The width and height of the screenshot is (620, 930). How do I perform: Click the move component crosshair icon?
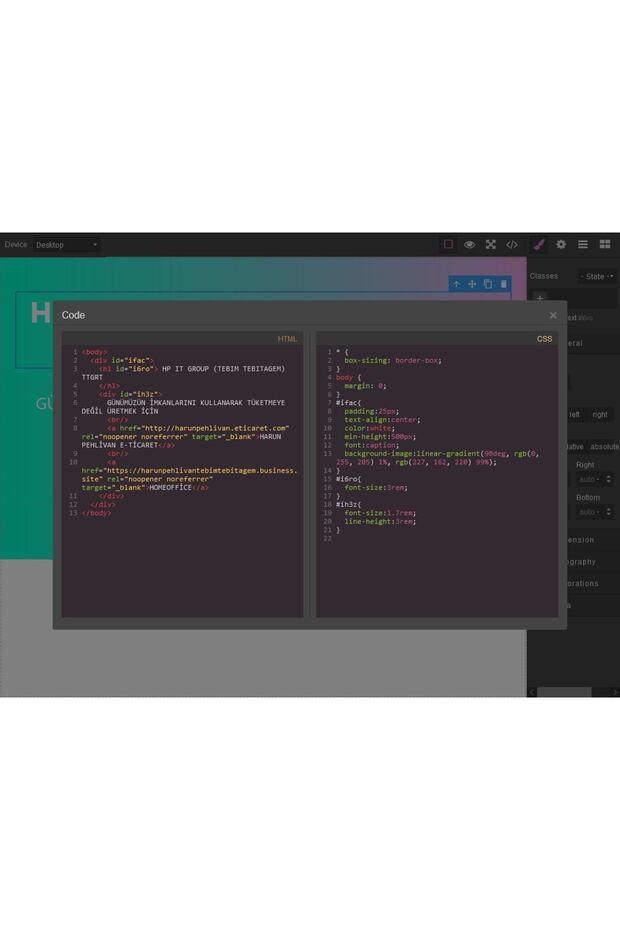pyautogui.click(x=472, y=284)
